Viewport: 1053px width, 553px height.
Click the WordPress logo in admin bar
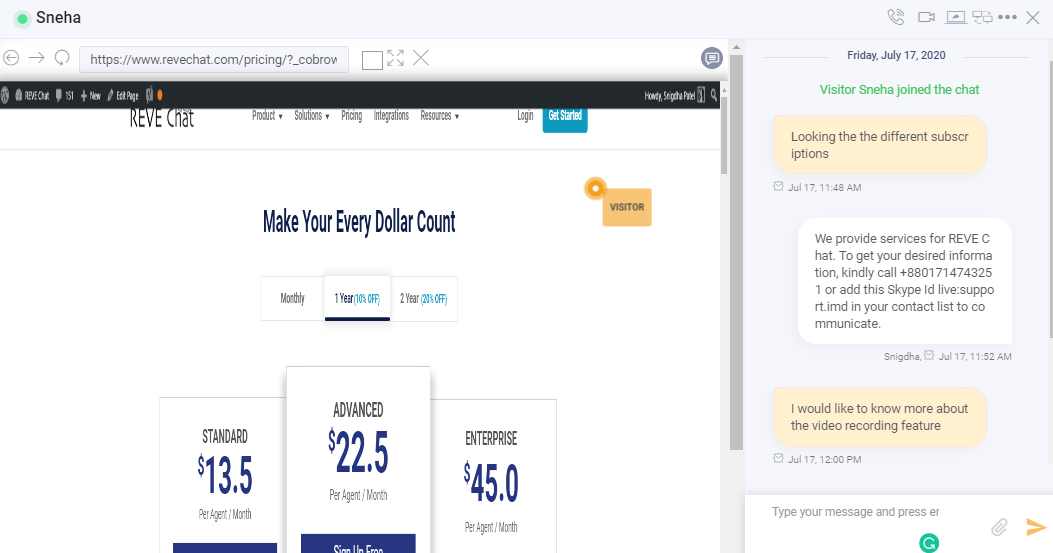(5, 95)
